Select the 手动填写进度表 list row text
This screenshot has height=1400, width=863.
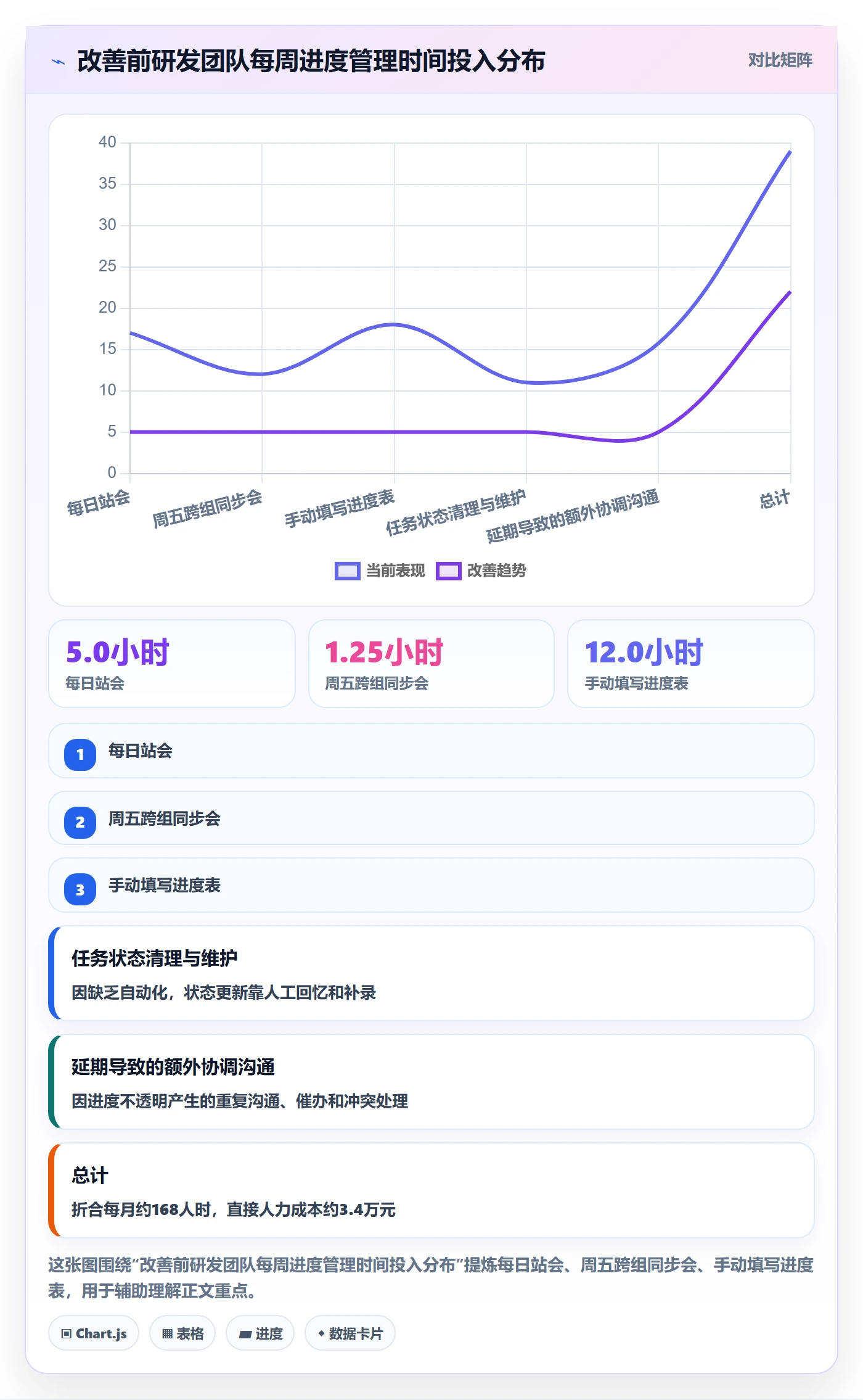pyautogui.click(x=164, y=886)
